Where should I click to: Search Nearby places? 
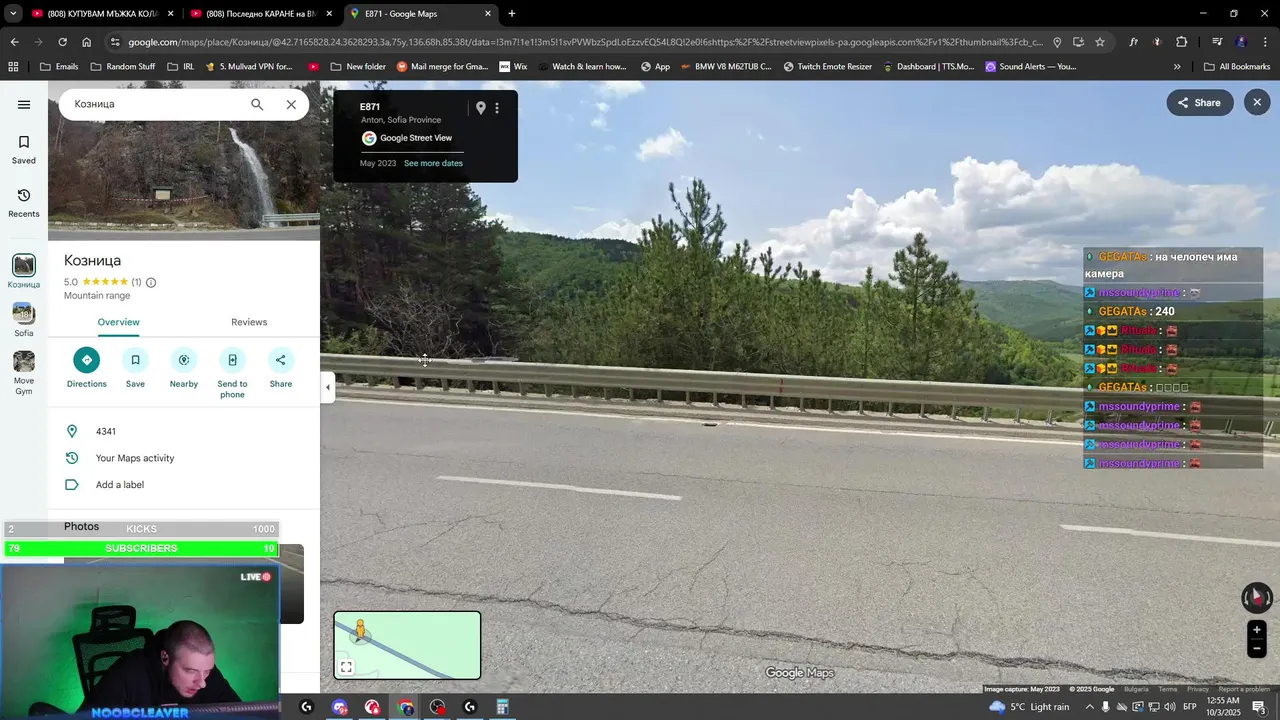click(184, 367)
